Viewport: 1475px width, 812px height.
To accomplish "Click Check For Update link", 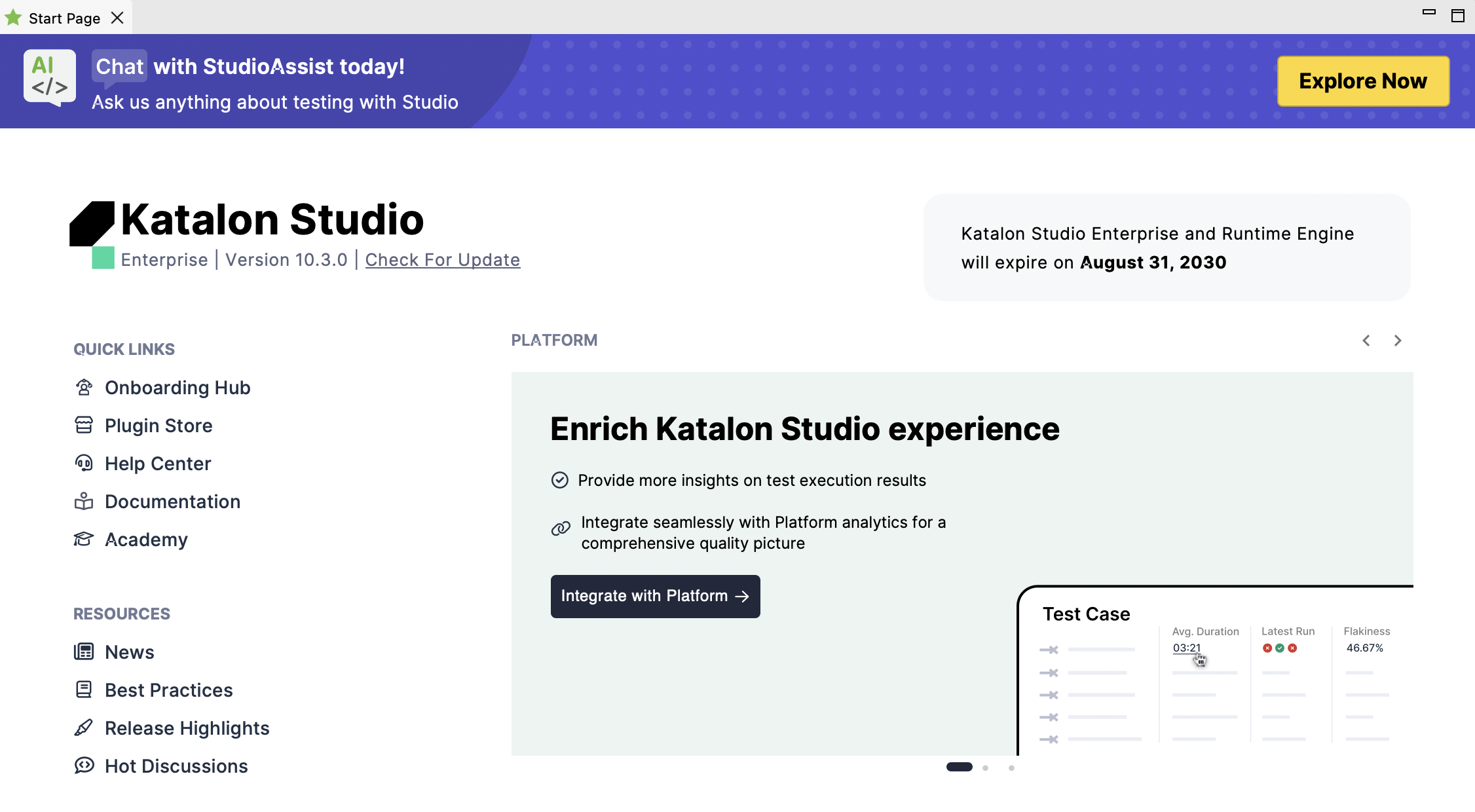I will pos(443,260).
